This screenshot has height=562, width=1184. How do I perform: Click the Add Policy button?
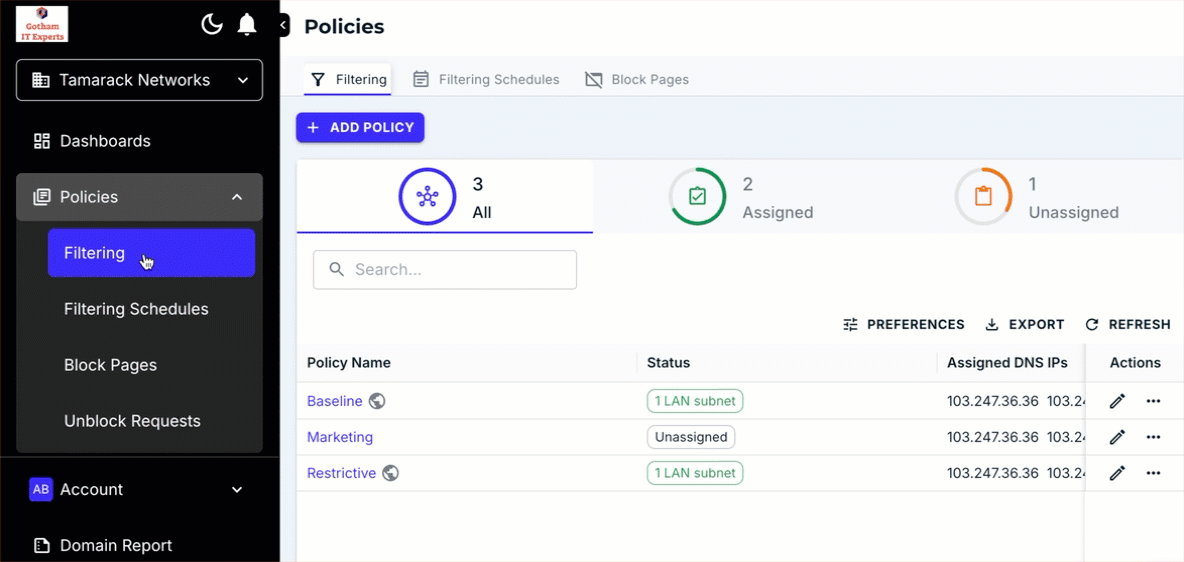pos(360,128)
